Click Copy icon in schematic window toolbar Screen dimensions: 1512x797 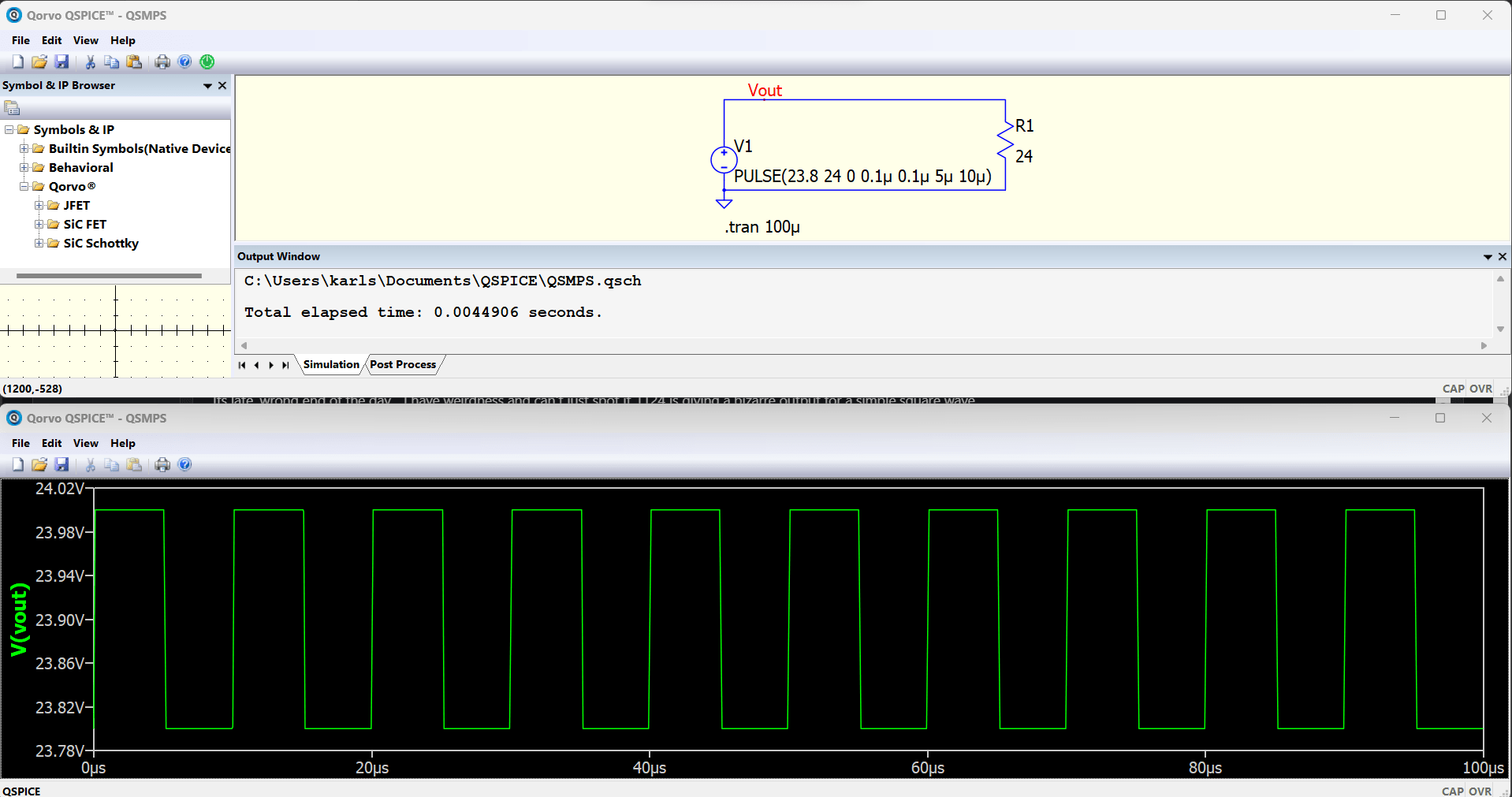point(112,61)
